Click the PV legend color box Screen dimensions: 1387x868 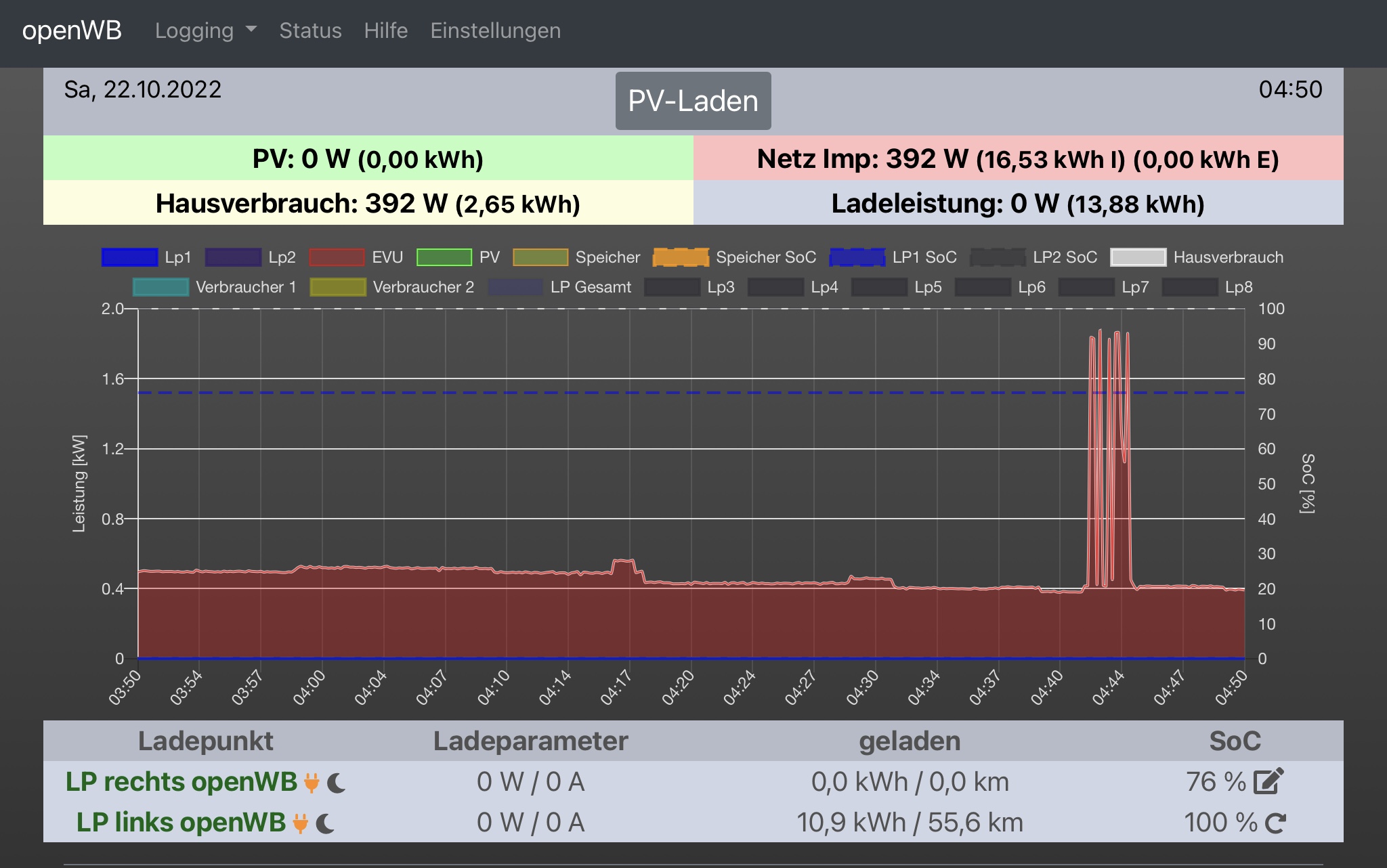[444, 257]
